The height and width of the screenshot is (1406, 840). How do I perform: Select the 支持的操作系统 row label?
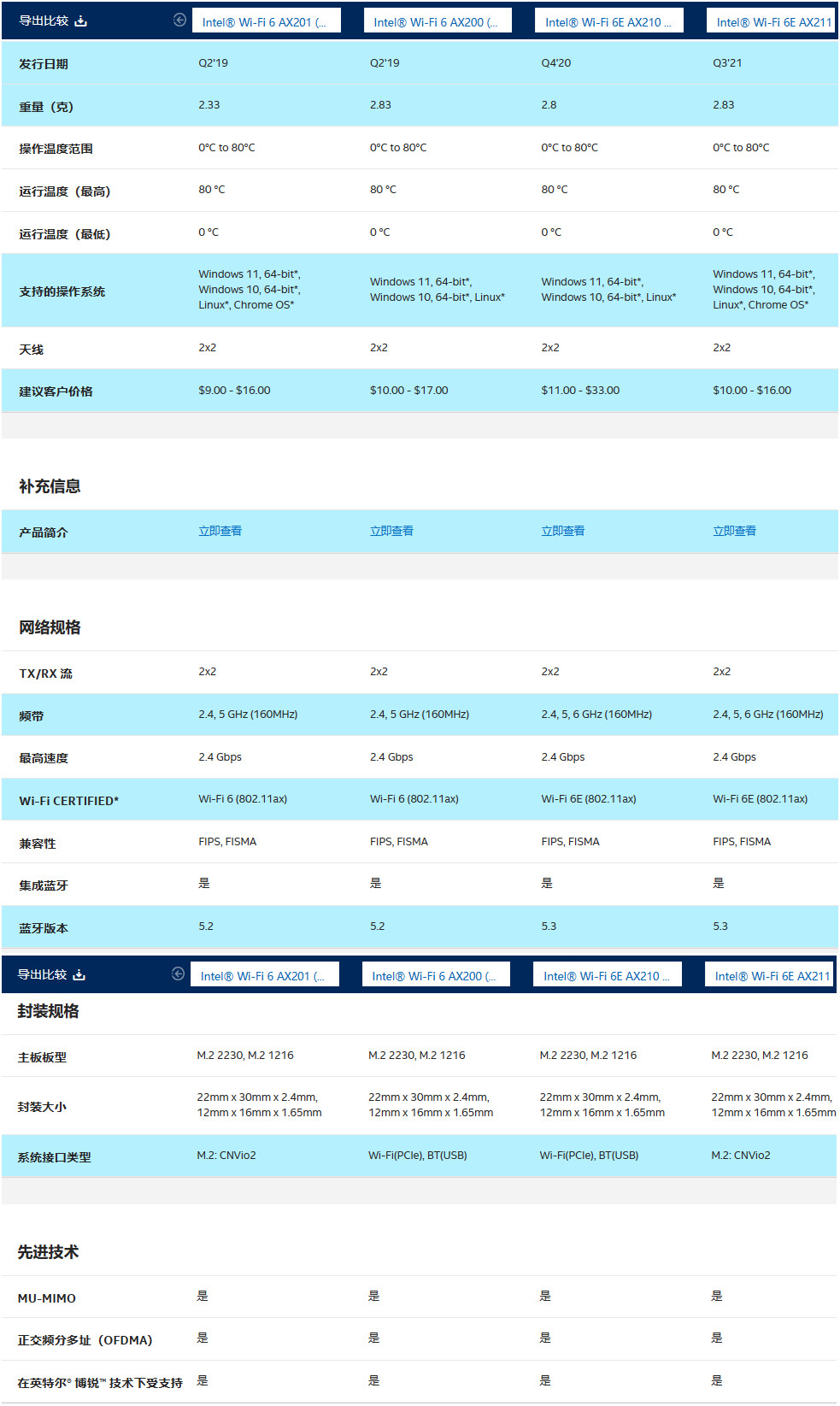[62, 291]
